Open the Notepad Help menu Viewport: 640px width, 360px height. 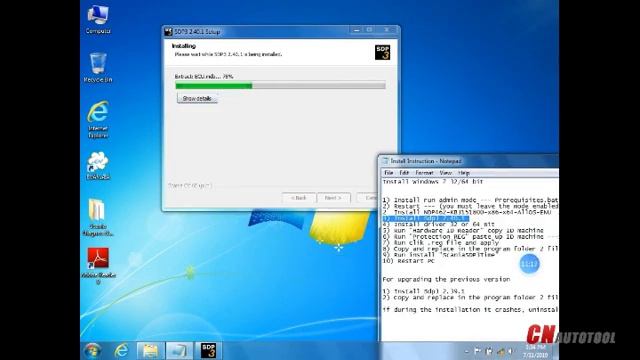point(464,173)
